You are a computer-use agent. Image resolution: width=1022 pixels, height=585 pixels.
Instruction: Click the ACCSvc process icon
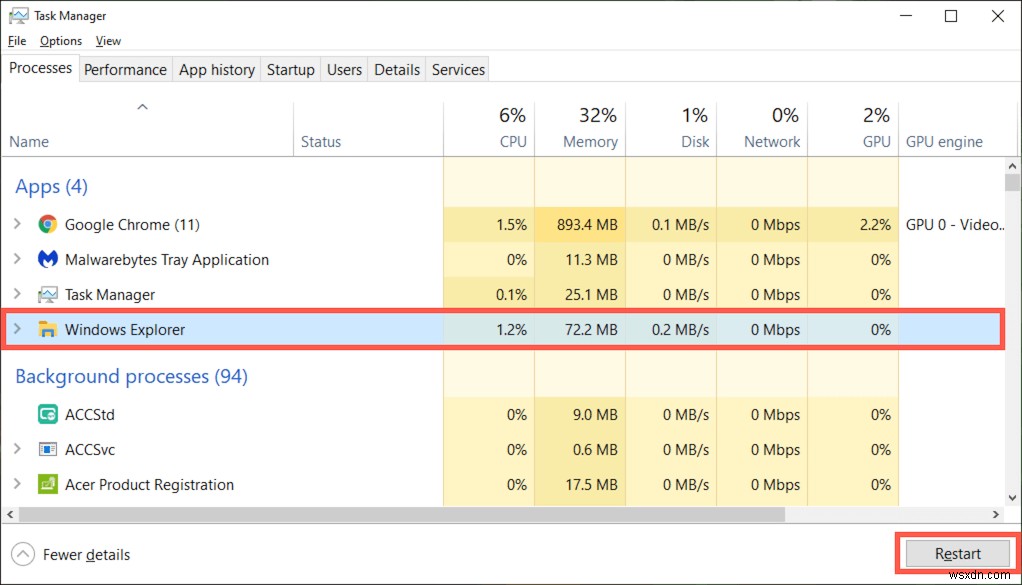[47, 449]
